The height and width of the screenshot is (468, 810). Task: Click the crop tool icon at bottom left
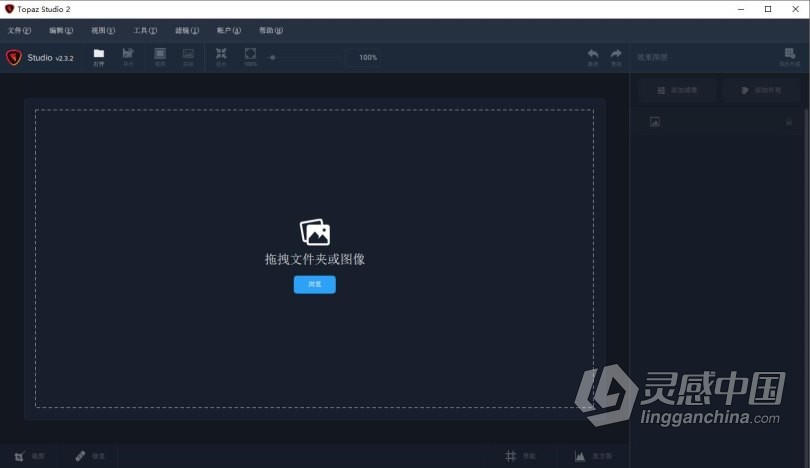point(19,456)
